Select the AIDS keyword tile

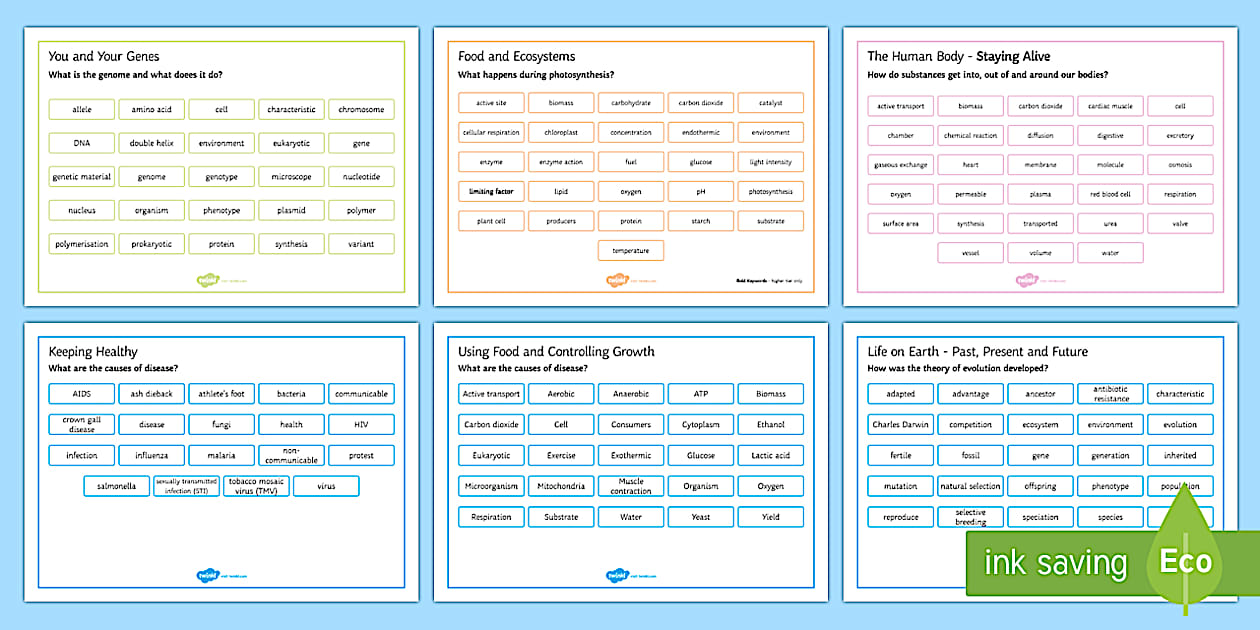(80, 393)
